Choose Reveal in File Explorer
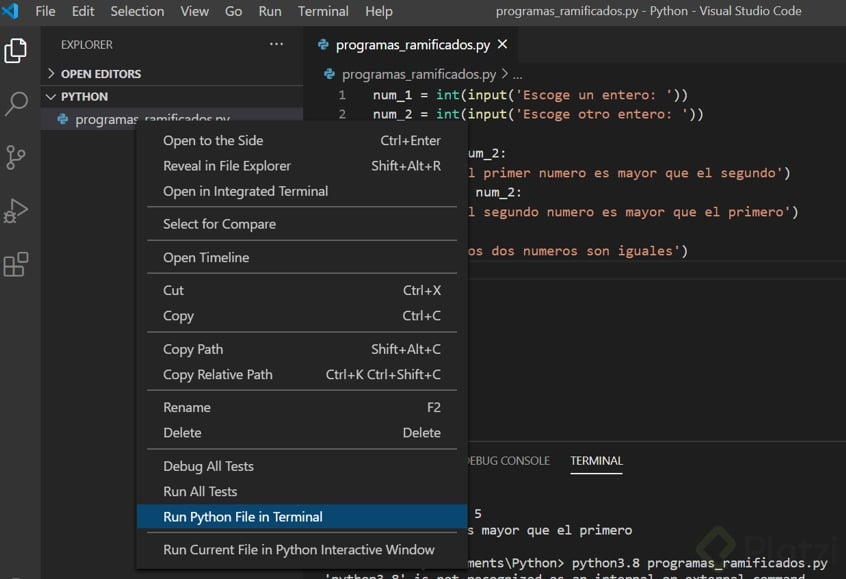 302,166
